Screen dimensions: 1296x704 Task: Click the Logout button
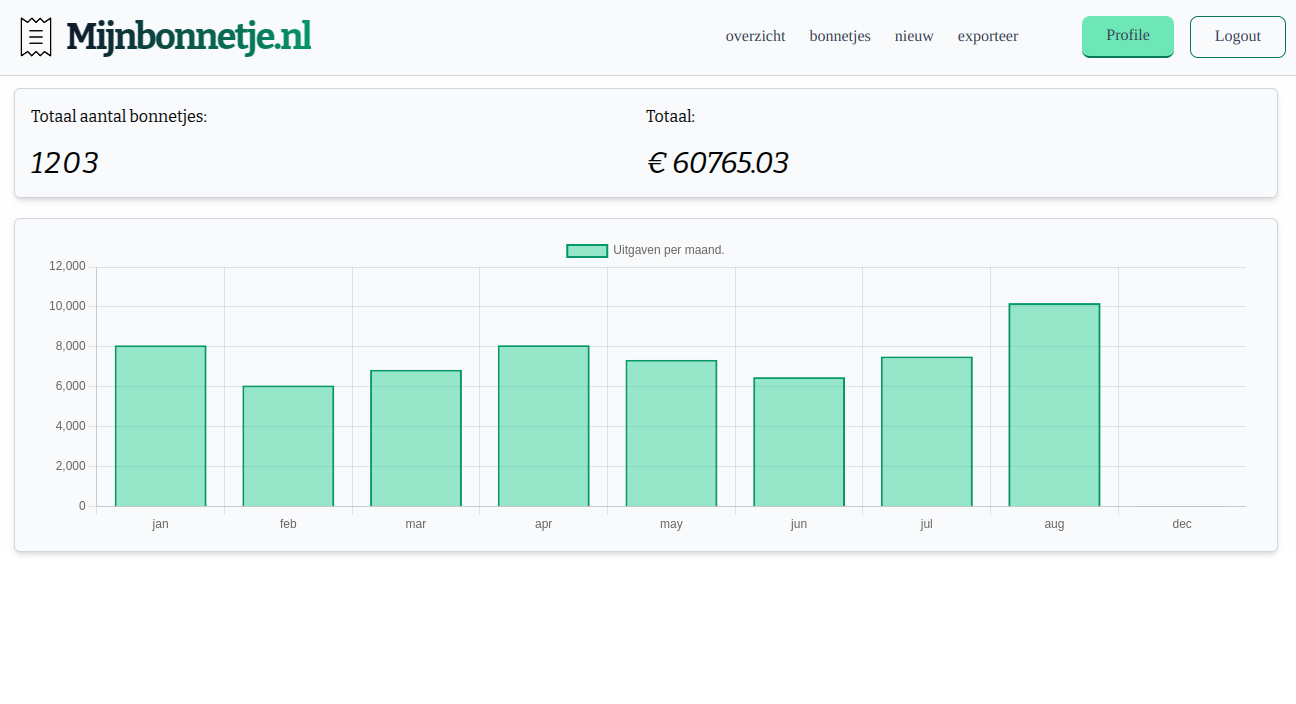click(1237, 37)
